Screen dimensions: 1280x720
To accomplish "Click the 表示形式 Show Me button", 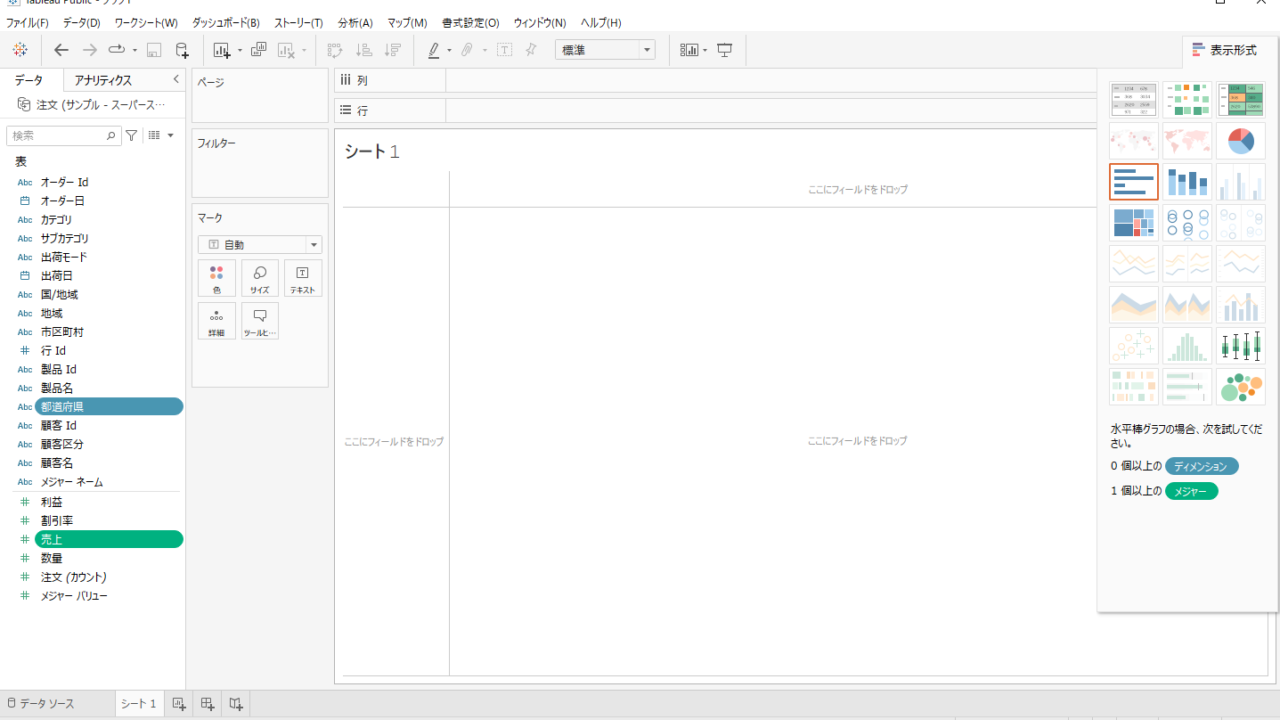I will [1225, 50].
